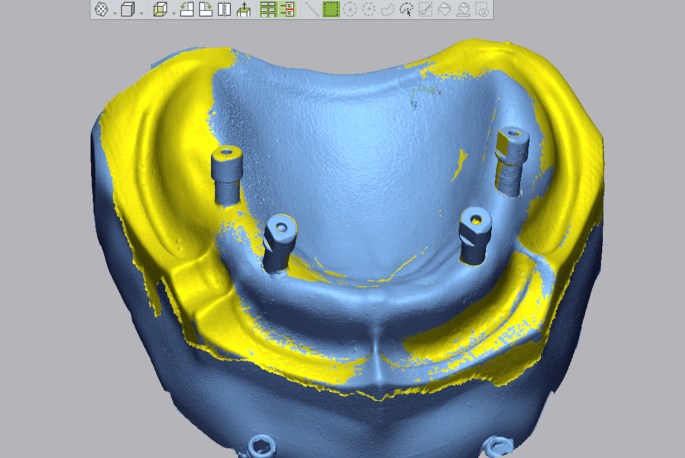The image size is (685, 458).
Task: Select the paint brush selection tool
Action: (x=426, y=9)
